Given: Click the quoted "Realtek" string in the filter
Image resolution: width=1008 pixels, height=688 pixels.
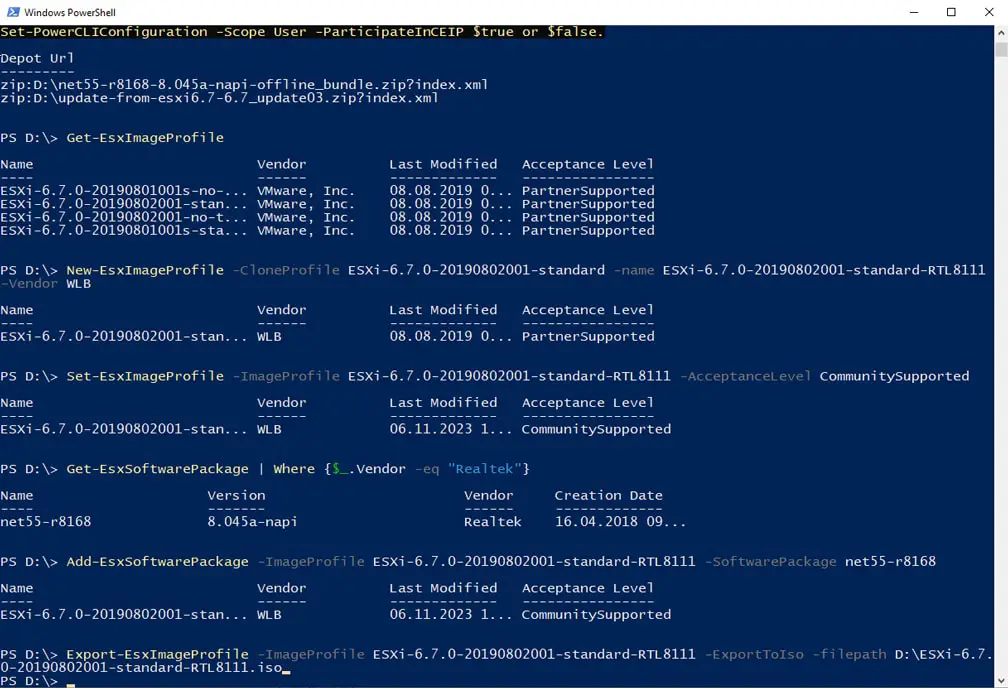Looking at the screenshot, I should pos(484,469).
